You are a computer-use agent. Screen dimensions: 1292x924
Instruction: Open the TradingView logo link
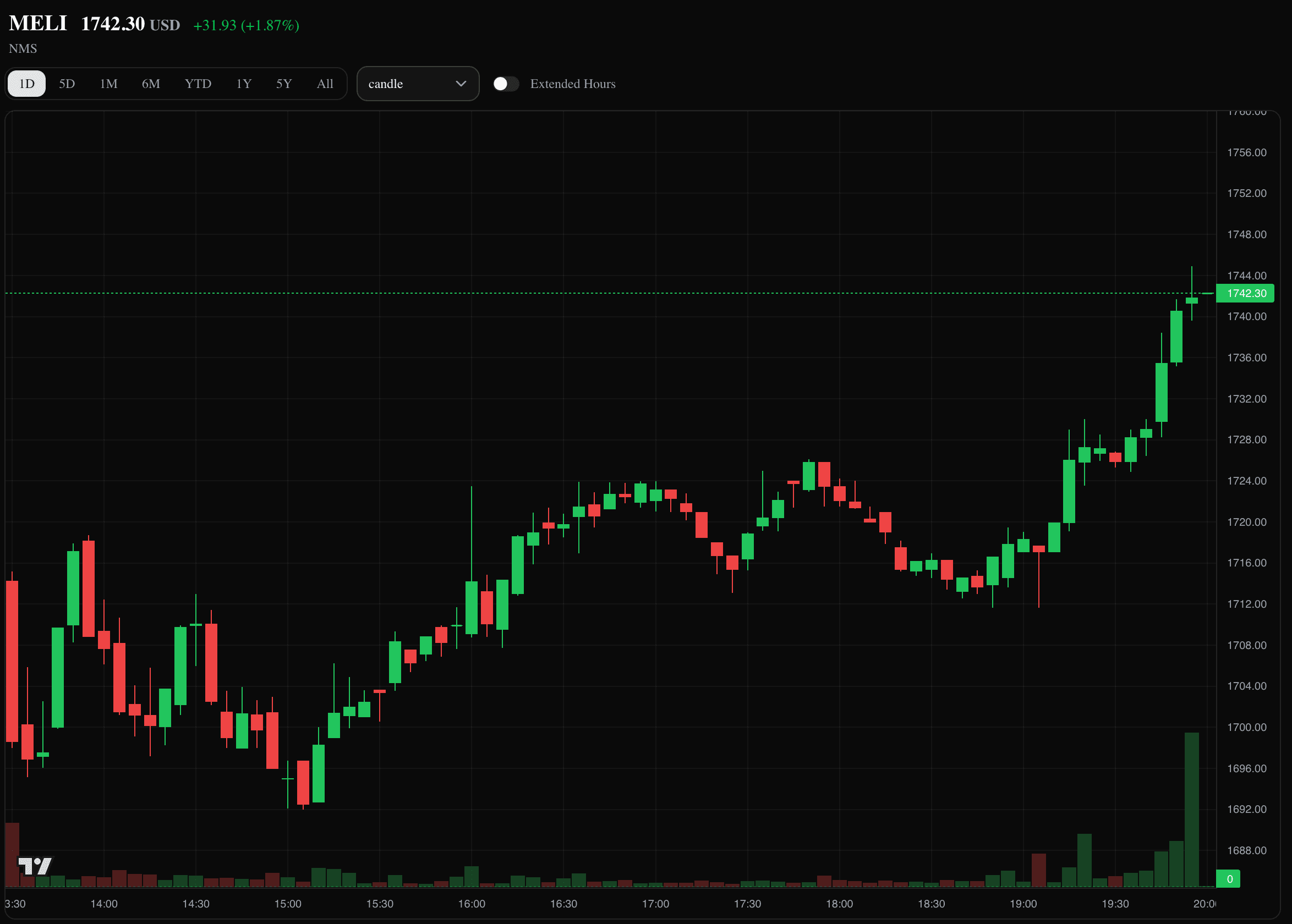tap(35, 866)
